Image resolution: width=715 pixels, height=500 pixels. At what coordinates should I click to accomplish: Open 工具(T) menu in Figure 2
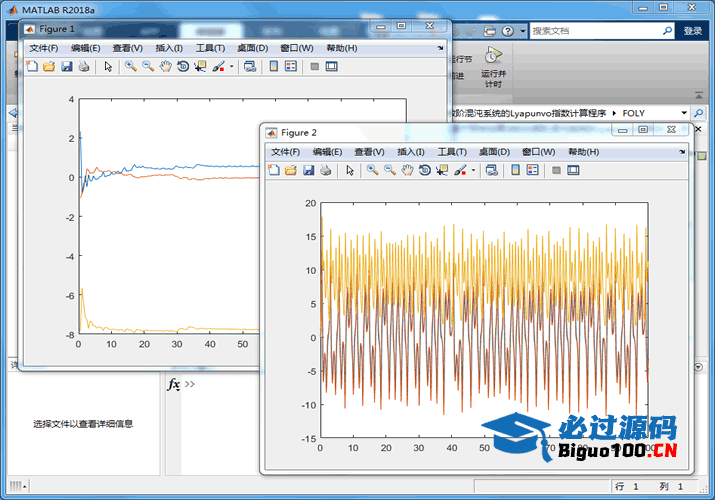(452, 152)
